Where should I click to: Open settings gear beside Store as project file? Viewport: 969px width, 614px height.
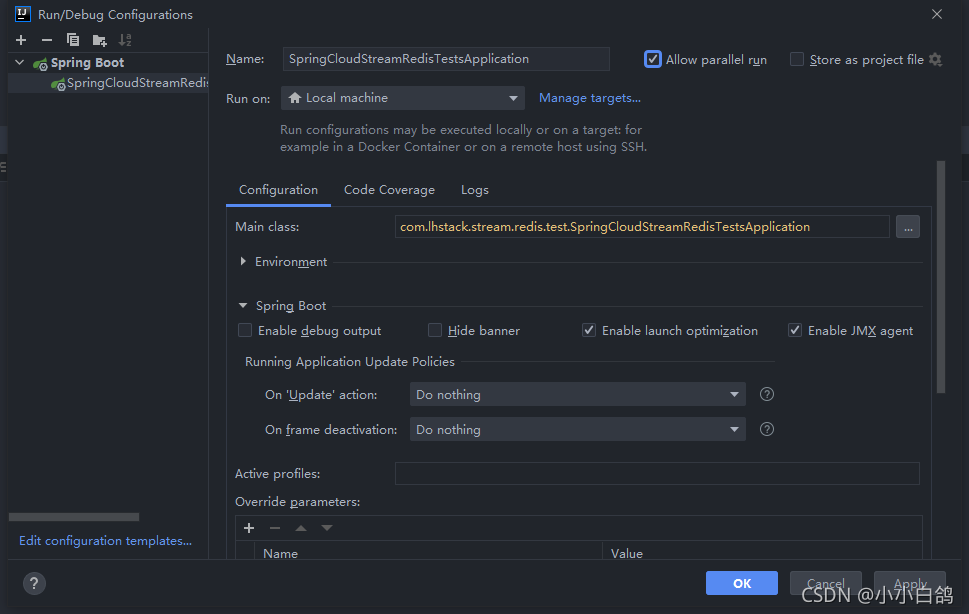935,60
